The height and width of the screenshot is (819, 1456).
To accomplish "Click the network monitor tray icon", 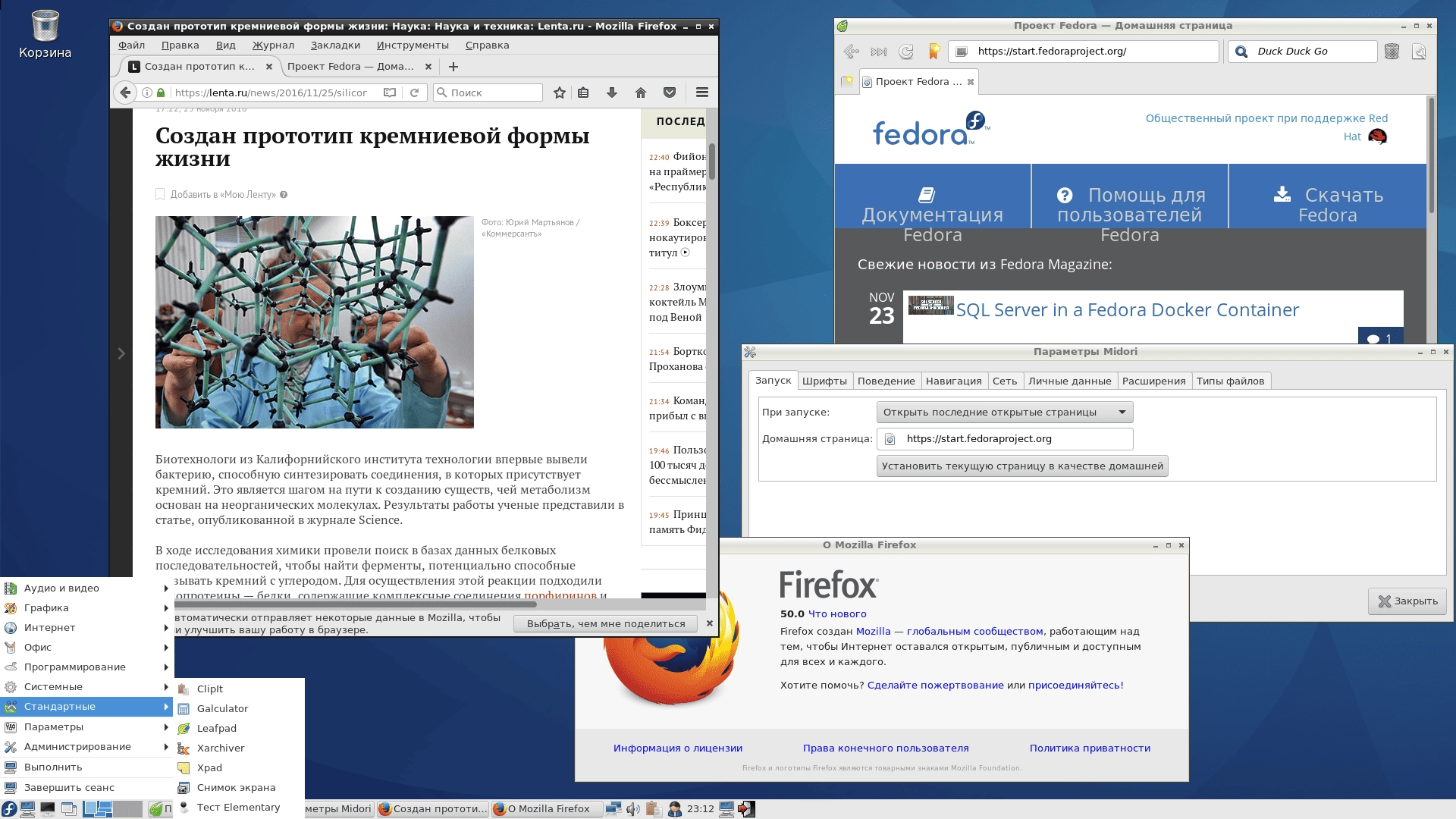I will 613,809.
